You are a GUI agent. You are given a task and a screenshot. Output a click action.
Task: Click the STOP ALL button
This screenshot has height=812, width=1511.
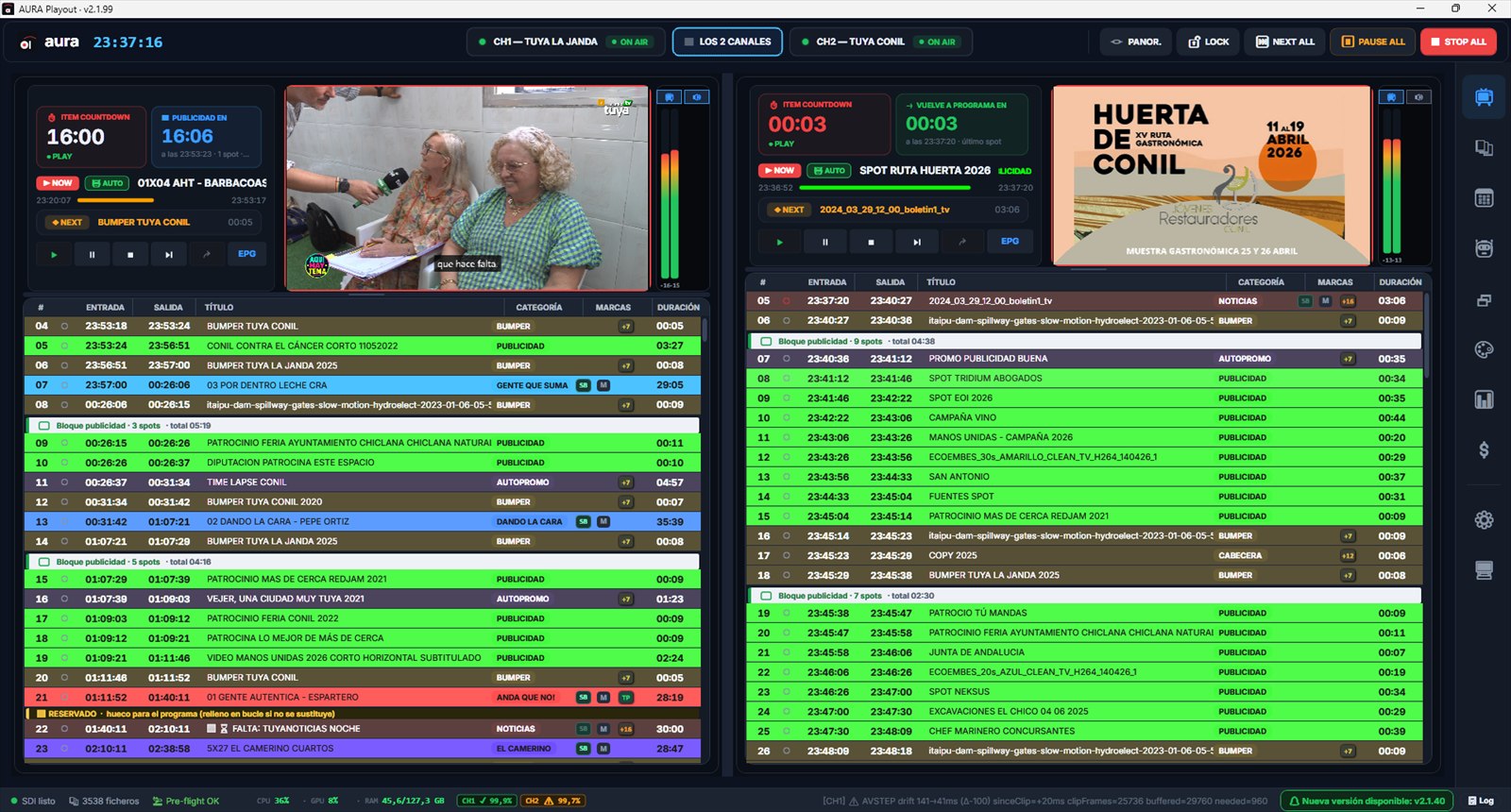point(1458,42)
